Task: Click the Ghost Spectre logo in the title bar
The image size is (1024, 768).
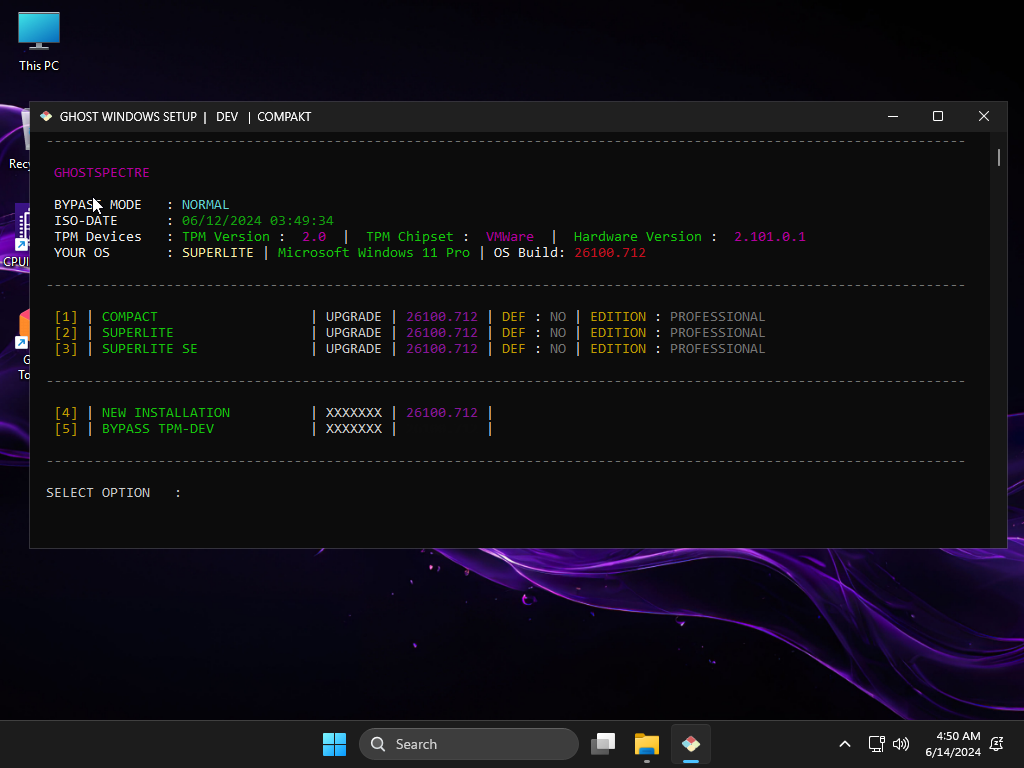Action: coord(46,116)
